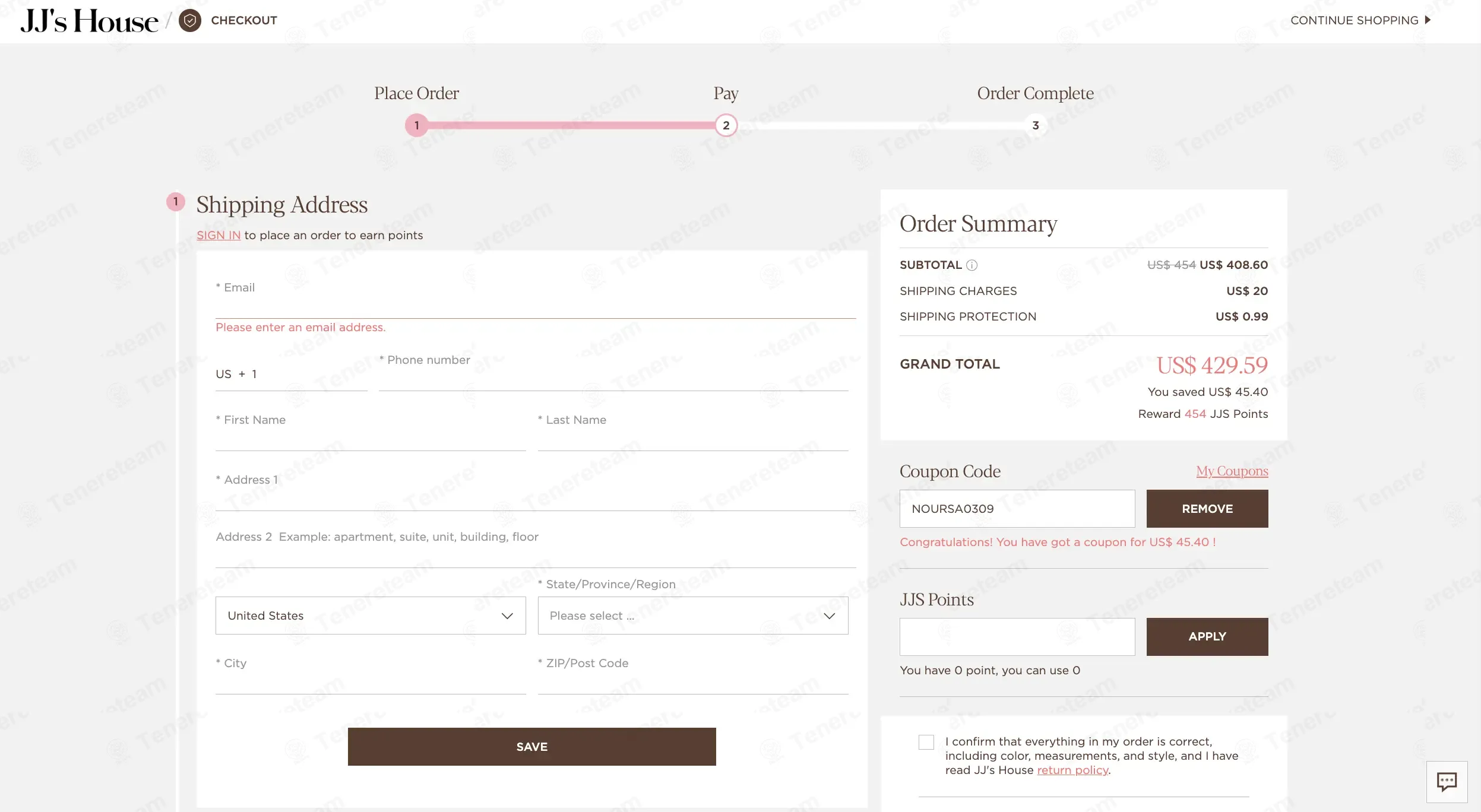Screen dimensions: 1481x812
Task: Focus the Email input field
Action: click(x=534, y=306)
